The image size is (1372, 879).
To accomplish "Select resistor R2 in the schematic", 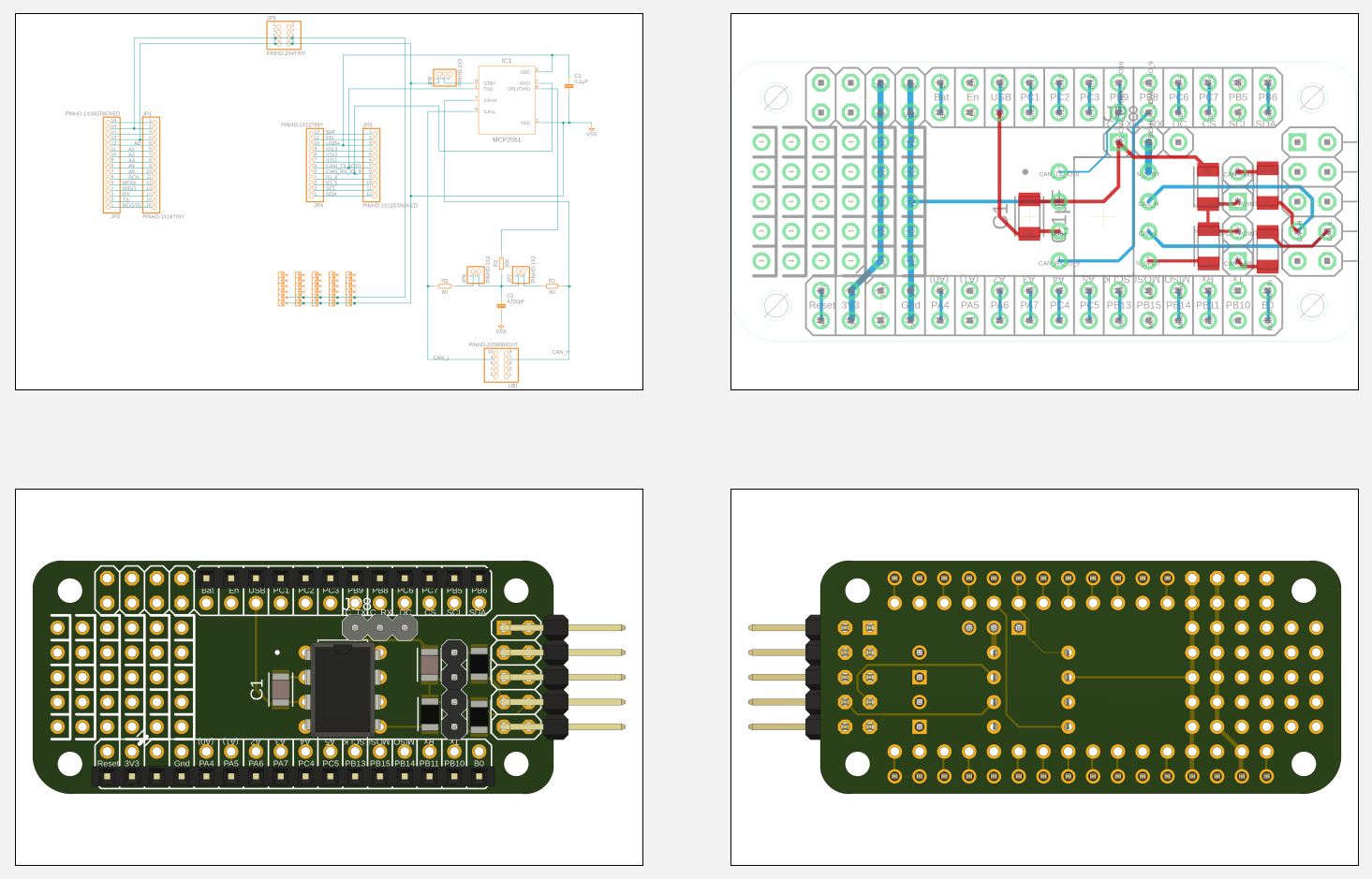I will [445, 286].
